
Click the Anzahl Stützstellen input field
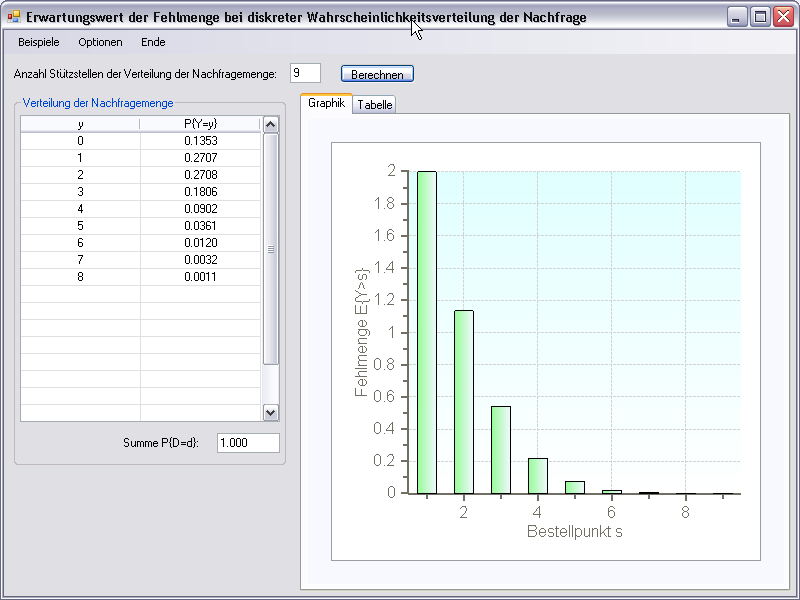(305, 73)
